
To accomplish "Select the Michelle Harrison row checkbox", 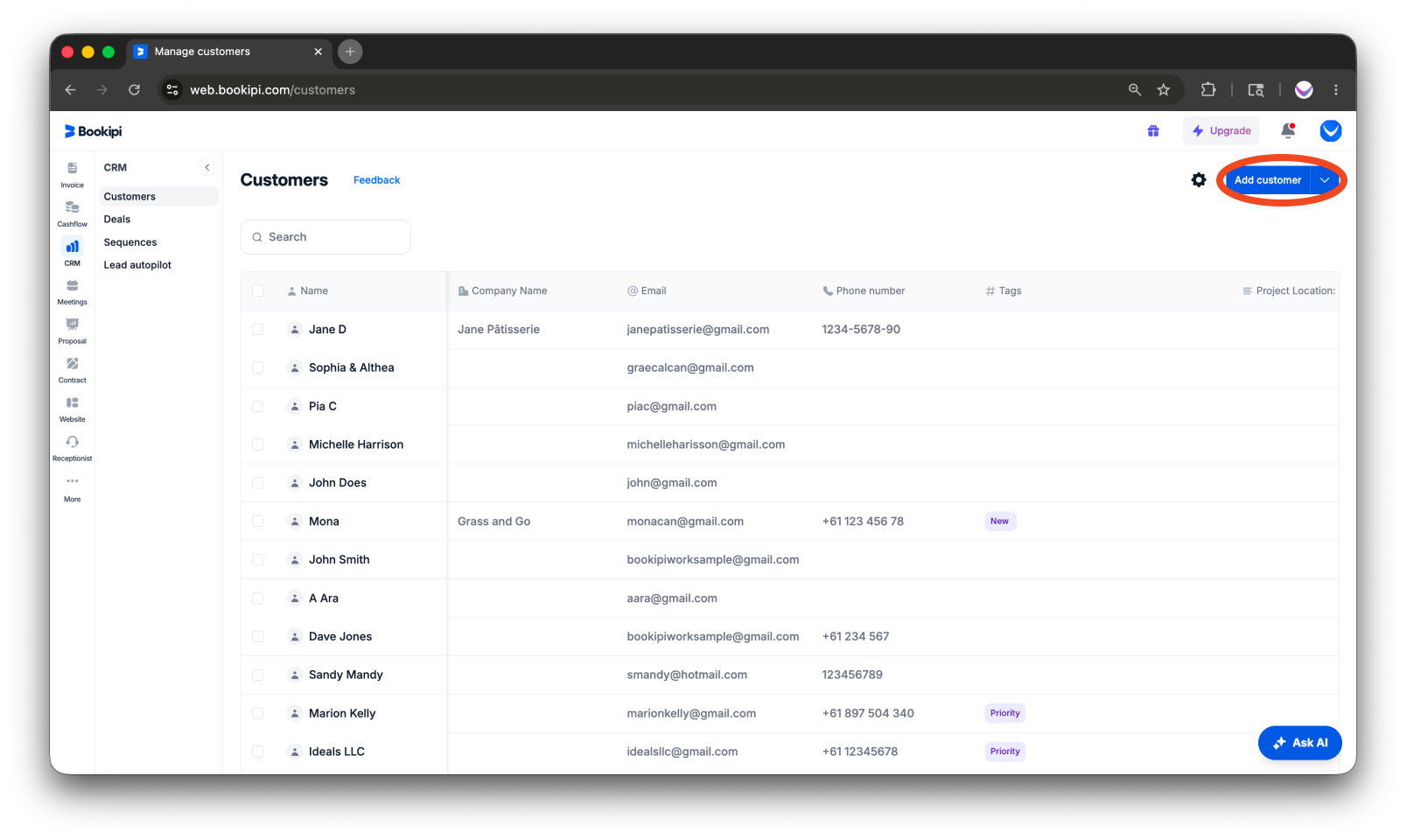I will tap(257, 444).
